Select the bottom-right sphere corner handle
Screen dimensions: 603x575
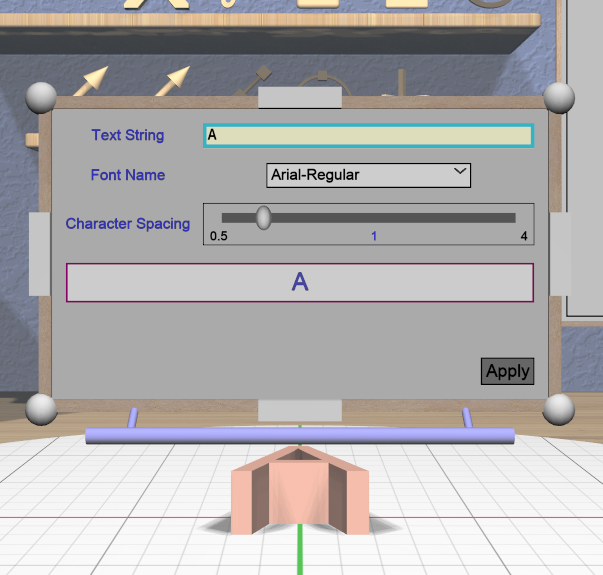coord(559,409)
